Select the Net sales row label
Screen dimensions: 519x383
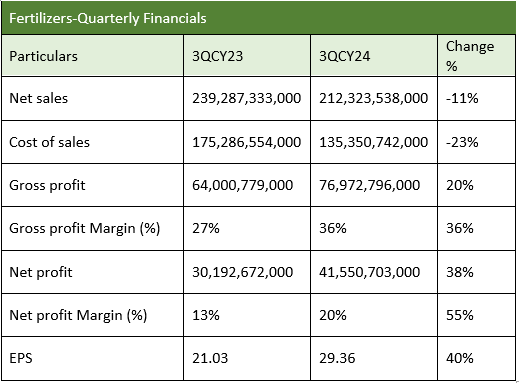[92, 98]
